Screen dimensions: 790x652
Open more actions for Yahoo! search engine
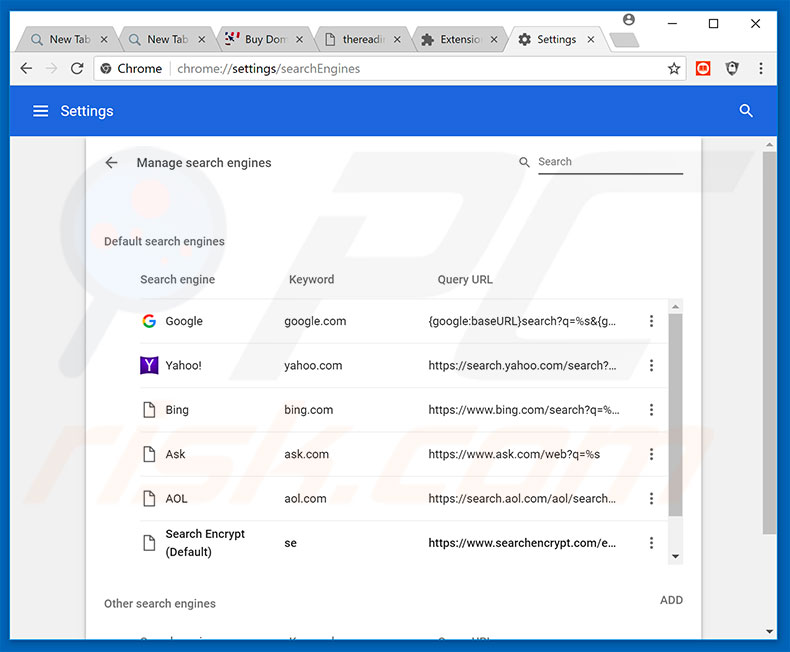click(651, 365)
